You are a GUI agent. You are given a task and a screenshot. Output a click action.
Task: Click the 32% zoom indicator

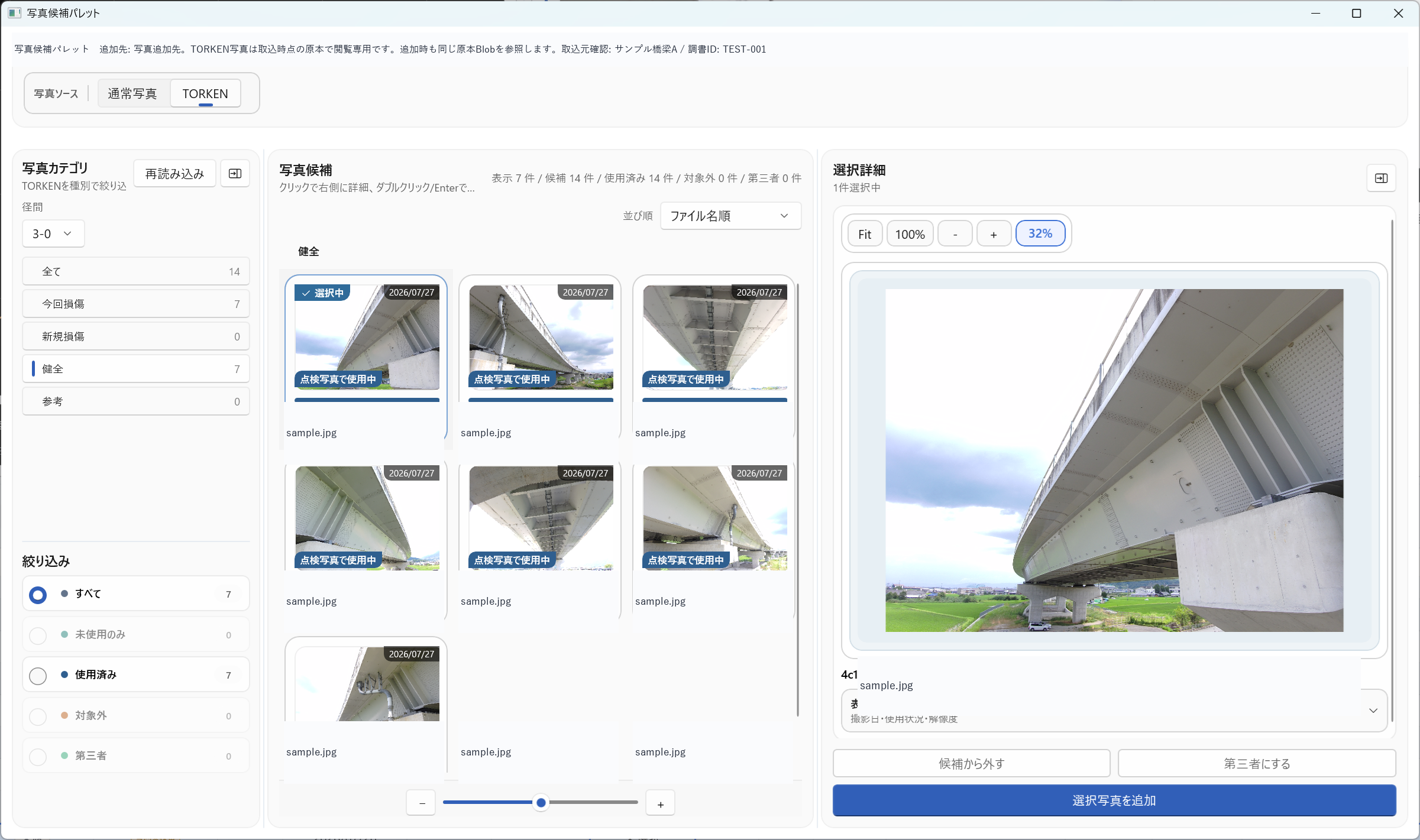click(1040, 233)
